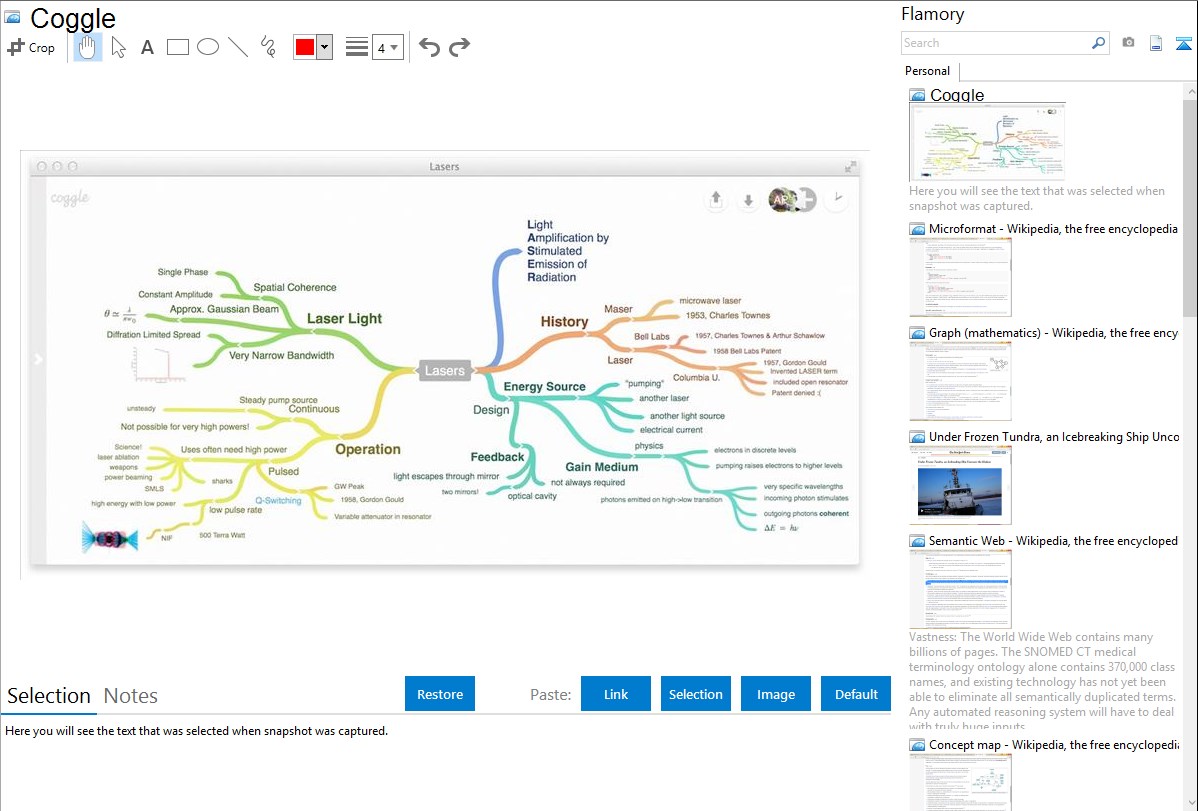Click the Q-Switching link
Viewport: 1198px width, 811px height.
coord(278,501)
